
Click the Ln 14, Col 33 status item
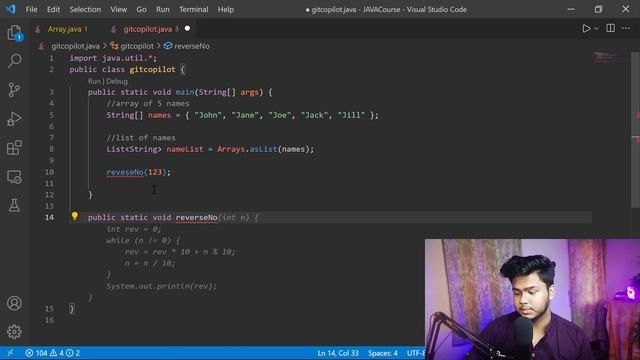coord(338,353)
